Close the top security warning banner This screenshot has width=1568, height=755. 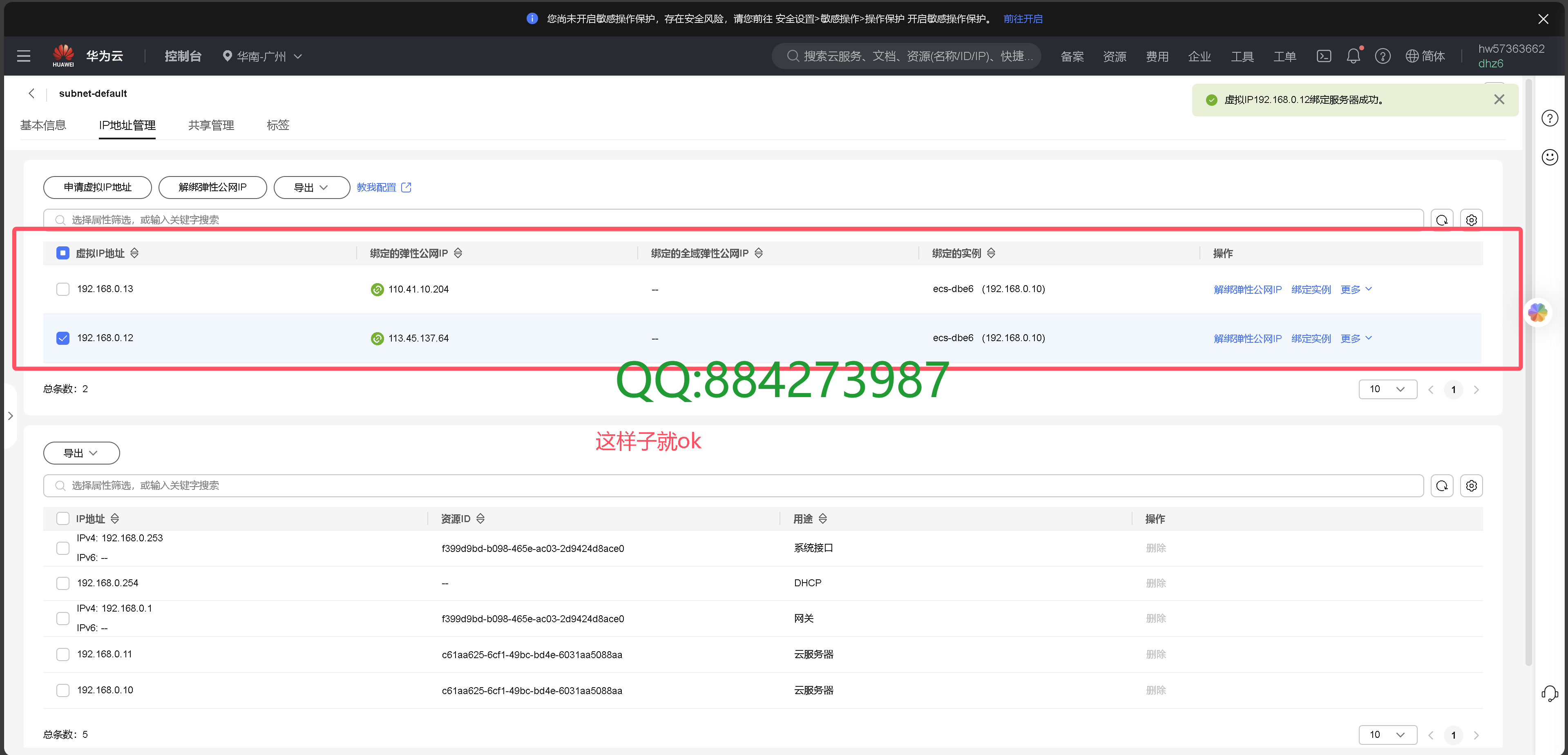(1543, 19)
